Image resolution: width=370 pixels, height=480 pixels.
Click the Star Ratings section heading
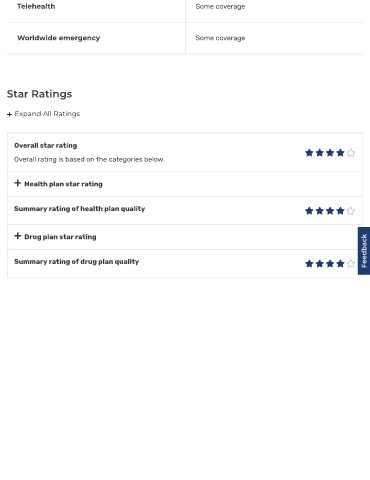click(39, 94)
